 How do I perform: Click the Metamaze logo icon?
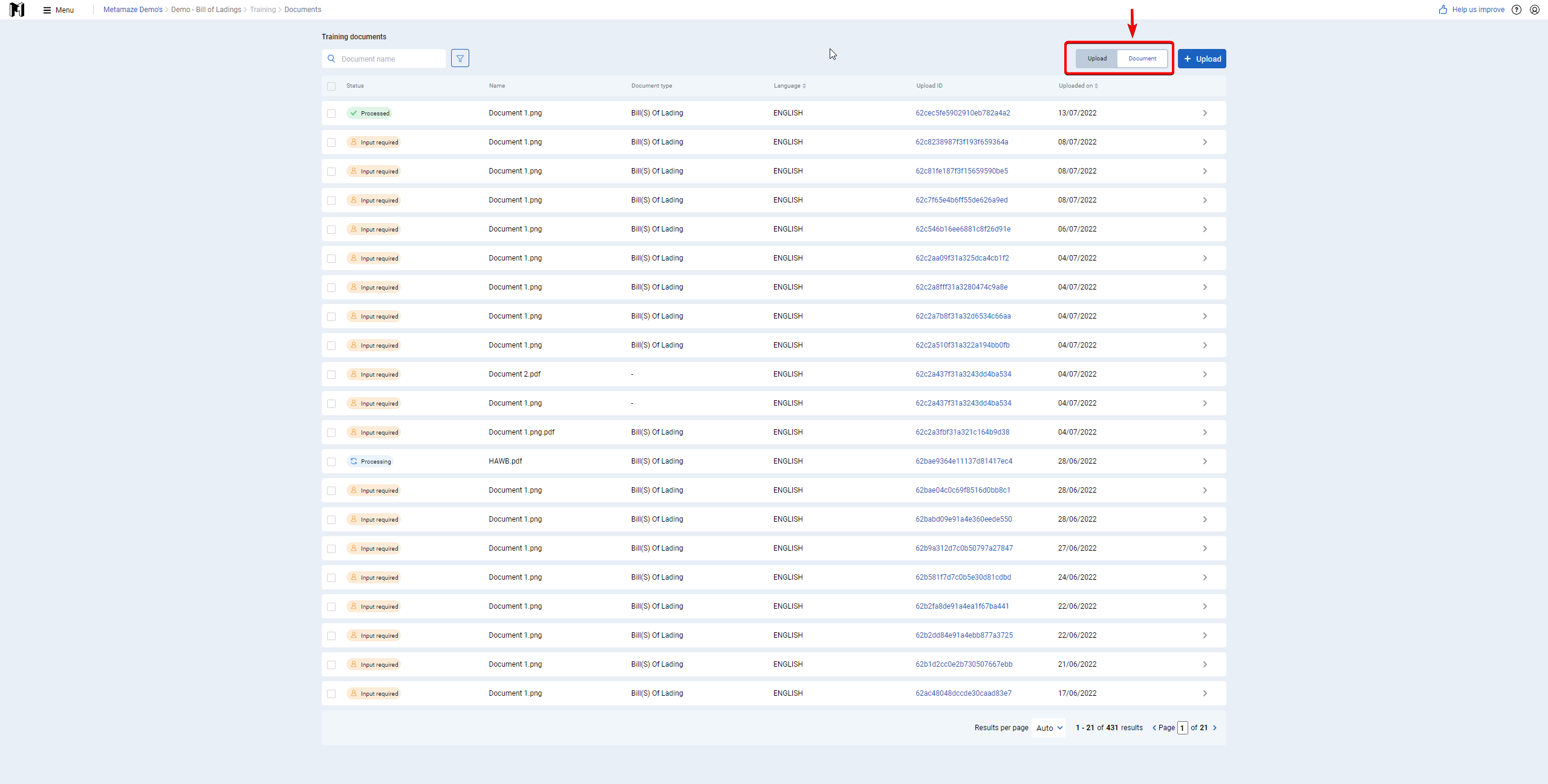pos(17,10)
